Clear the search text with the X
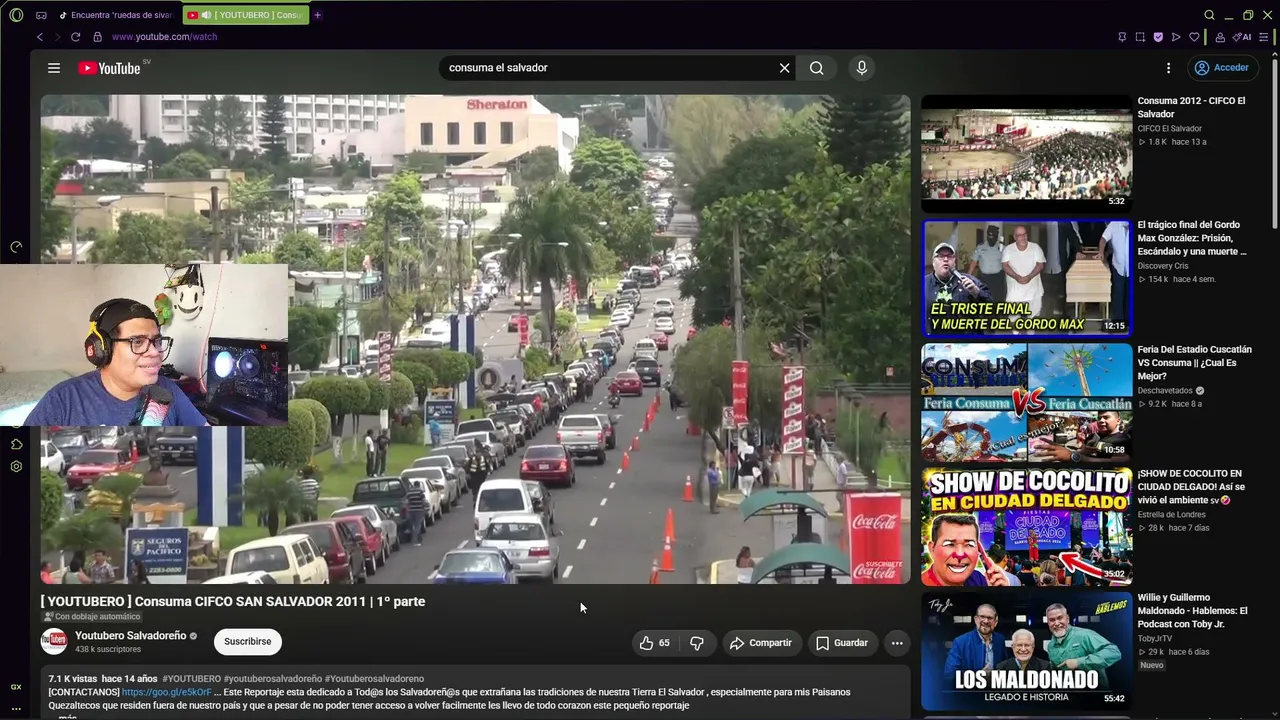 coord(785,68)
